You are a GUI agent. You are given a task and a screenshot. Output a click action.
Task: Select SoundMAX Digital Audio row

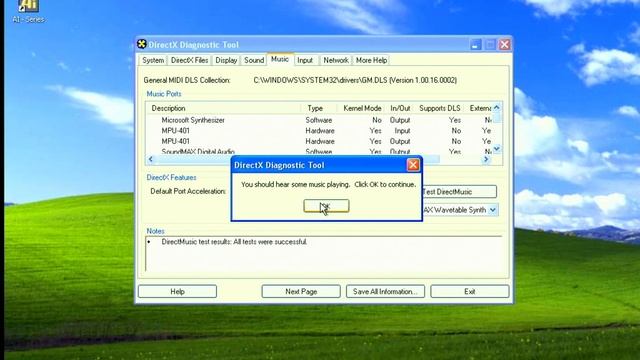[x=319, y=151]
